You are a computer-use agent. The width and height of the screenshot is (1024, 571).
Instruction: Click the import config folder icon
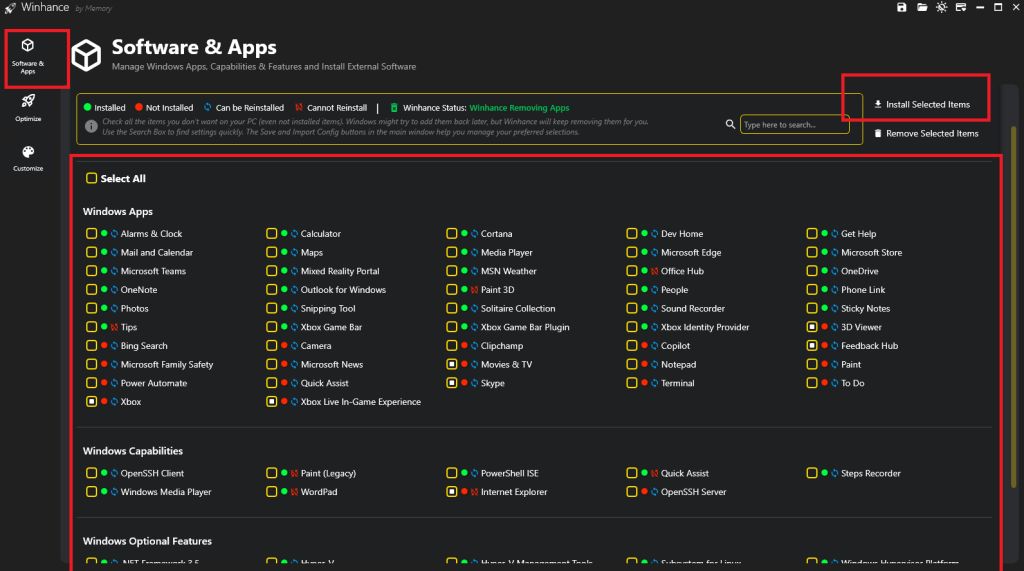[x=921, y=7]
